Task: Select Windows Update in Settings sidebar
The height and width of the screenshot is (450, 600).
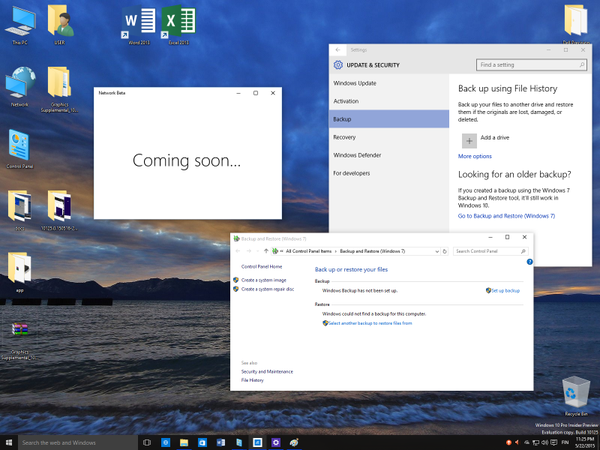Action: (389, 83)
